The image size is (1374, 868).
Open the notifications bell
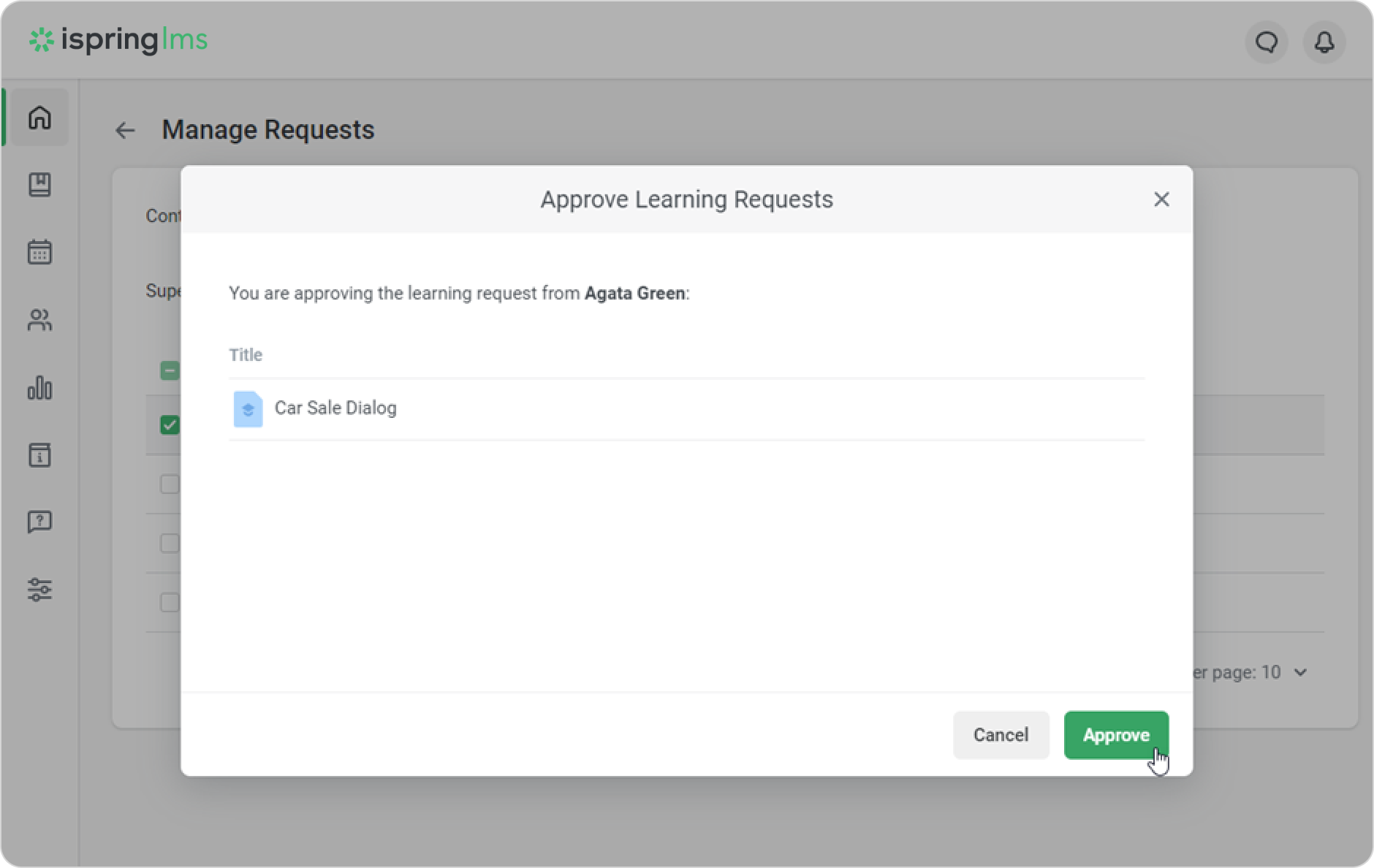click(x=1324, y=42)
